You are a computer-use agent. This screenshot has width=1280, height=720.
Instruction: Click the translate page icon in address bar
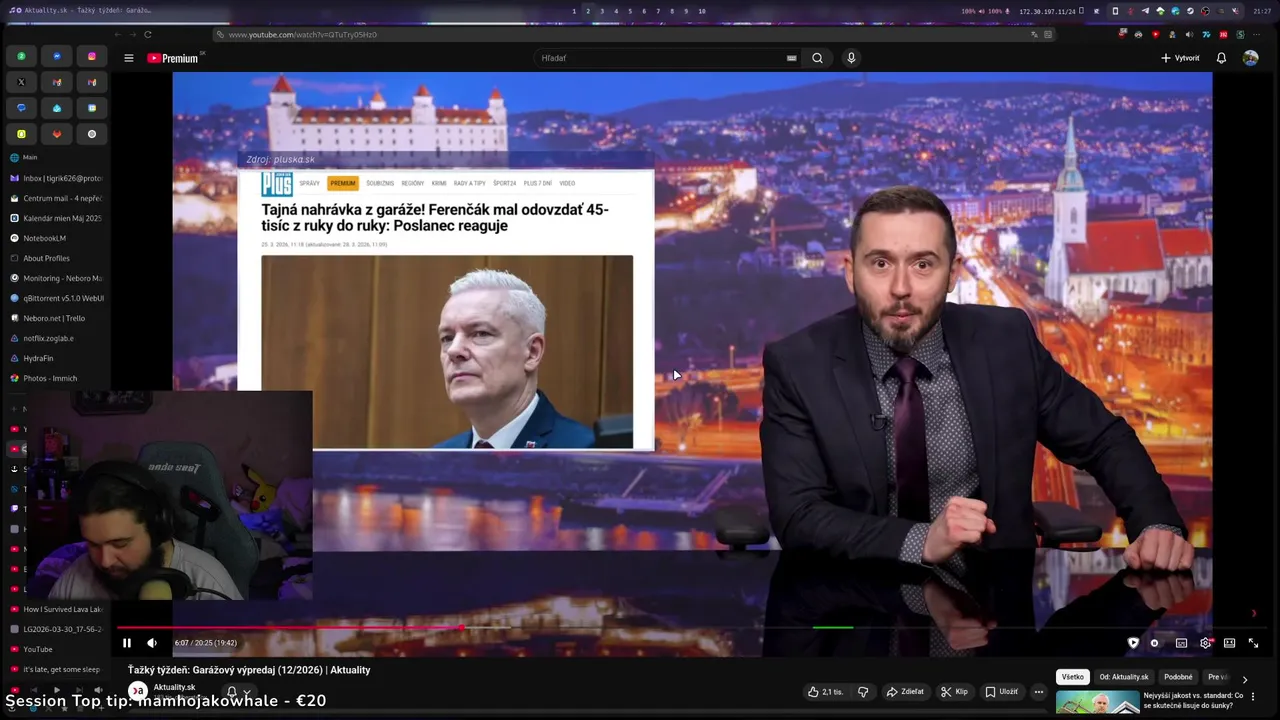click(x=1035, y=34)
